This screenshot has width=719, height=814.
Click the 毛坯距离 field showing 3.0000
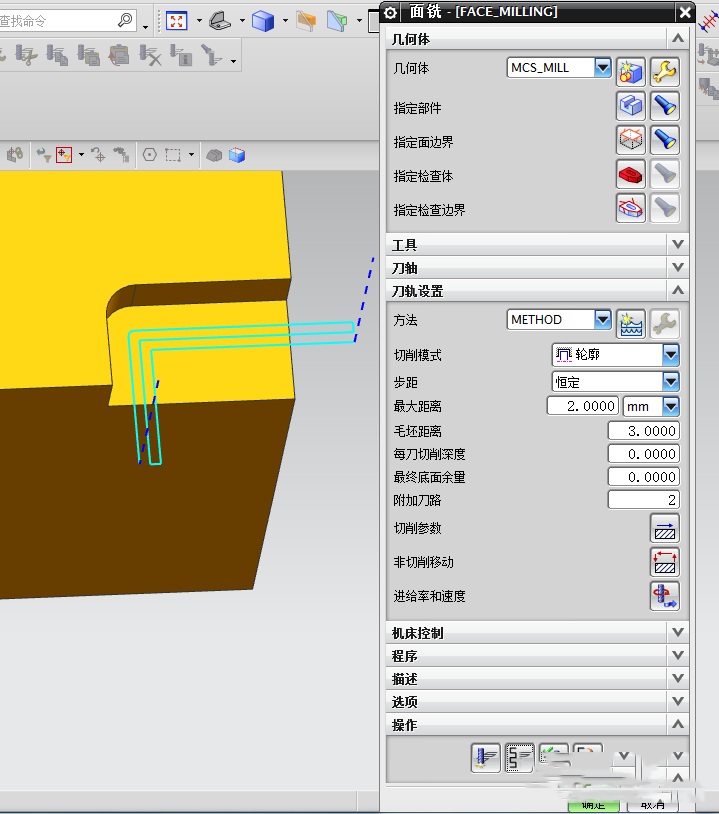(643, 431)
